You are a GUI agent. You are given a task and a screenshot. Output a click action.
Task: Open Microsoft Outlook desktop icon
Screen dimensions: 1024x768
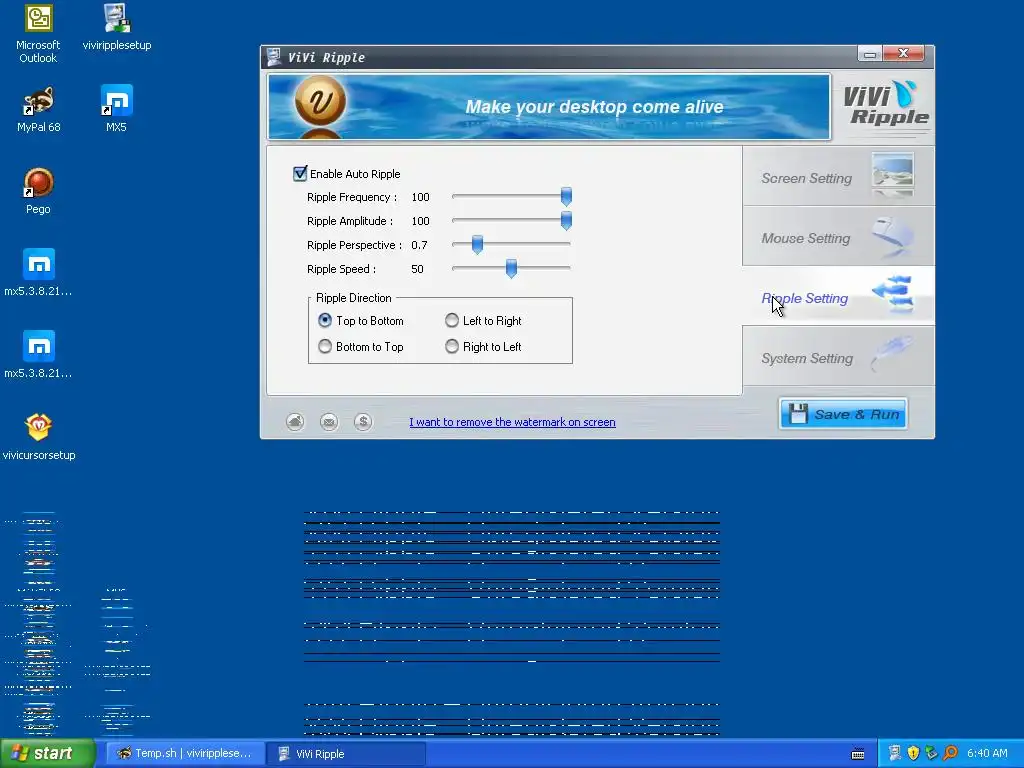click(38, 34)
